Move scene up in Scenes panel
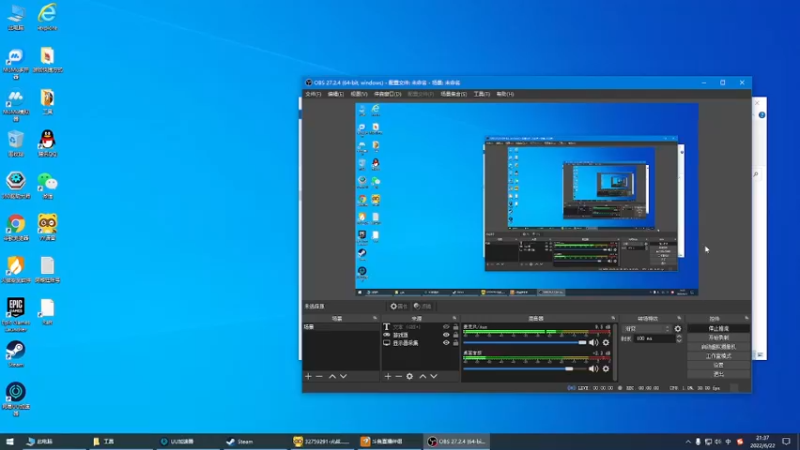Screen dimensions: 800x450 tap(332, 377)
